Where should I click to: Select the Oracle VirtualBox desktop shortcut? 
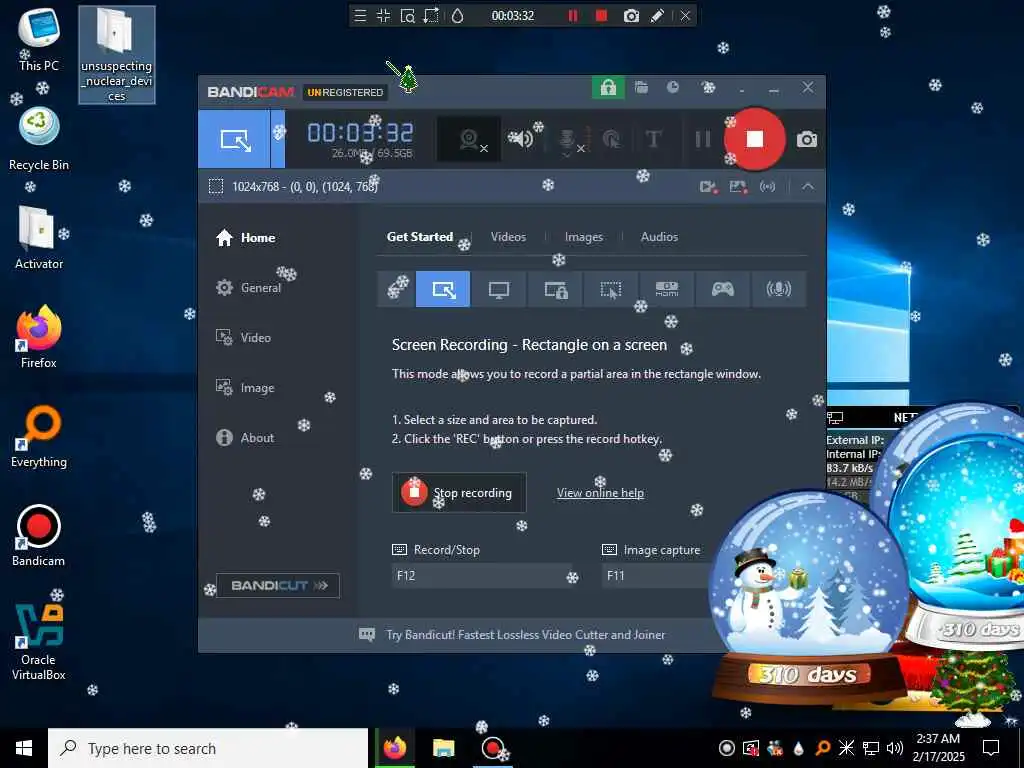click(39, 642)
